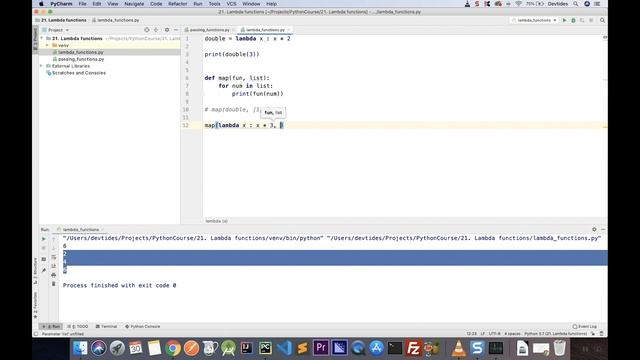Rerun lambda_functions with green arrow in Run panel
This screenshot has height=360, width=640.
pos(44,239)
